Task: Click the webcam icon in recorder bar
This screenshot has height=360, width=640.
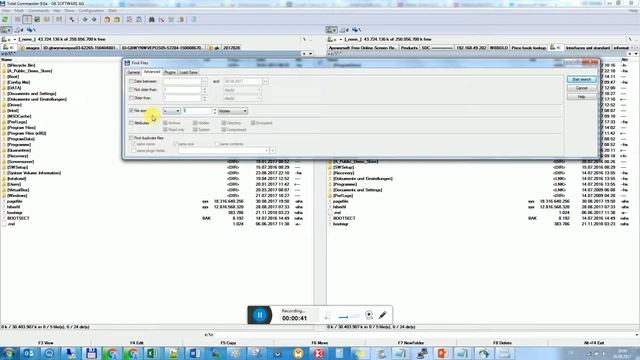Action: pos(369,315)
